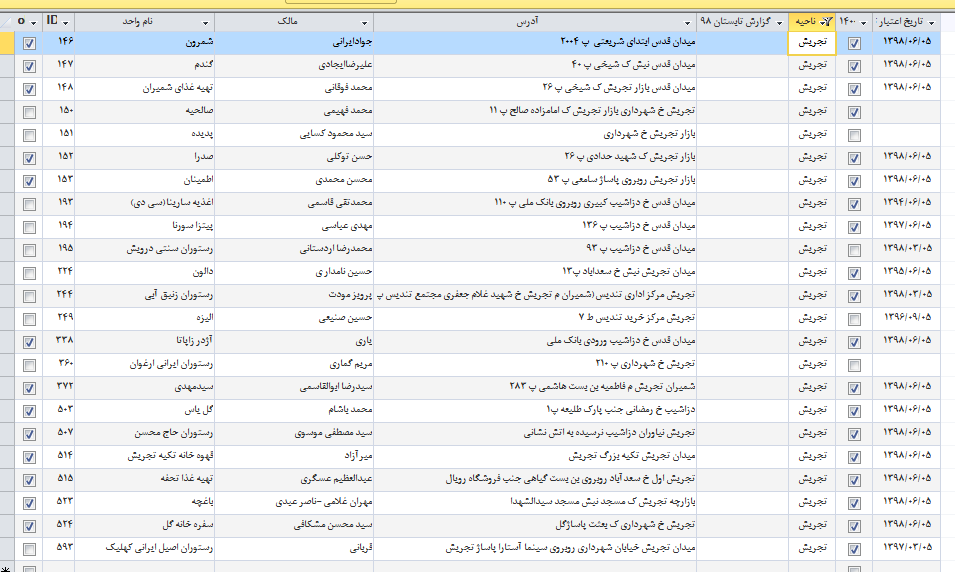The width and height of the screenshot is (955, 572).
Task: Click the row selector for ID 372
Action: click(x=7, y=387)
